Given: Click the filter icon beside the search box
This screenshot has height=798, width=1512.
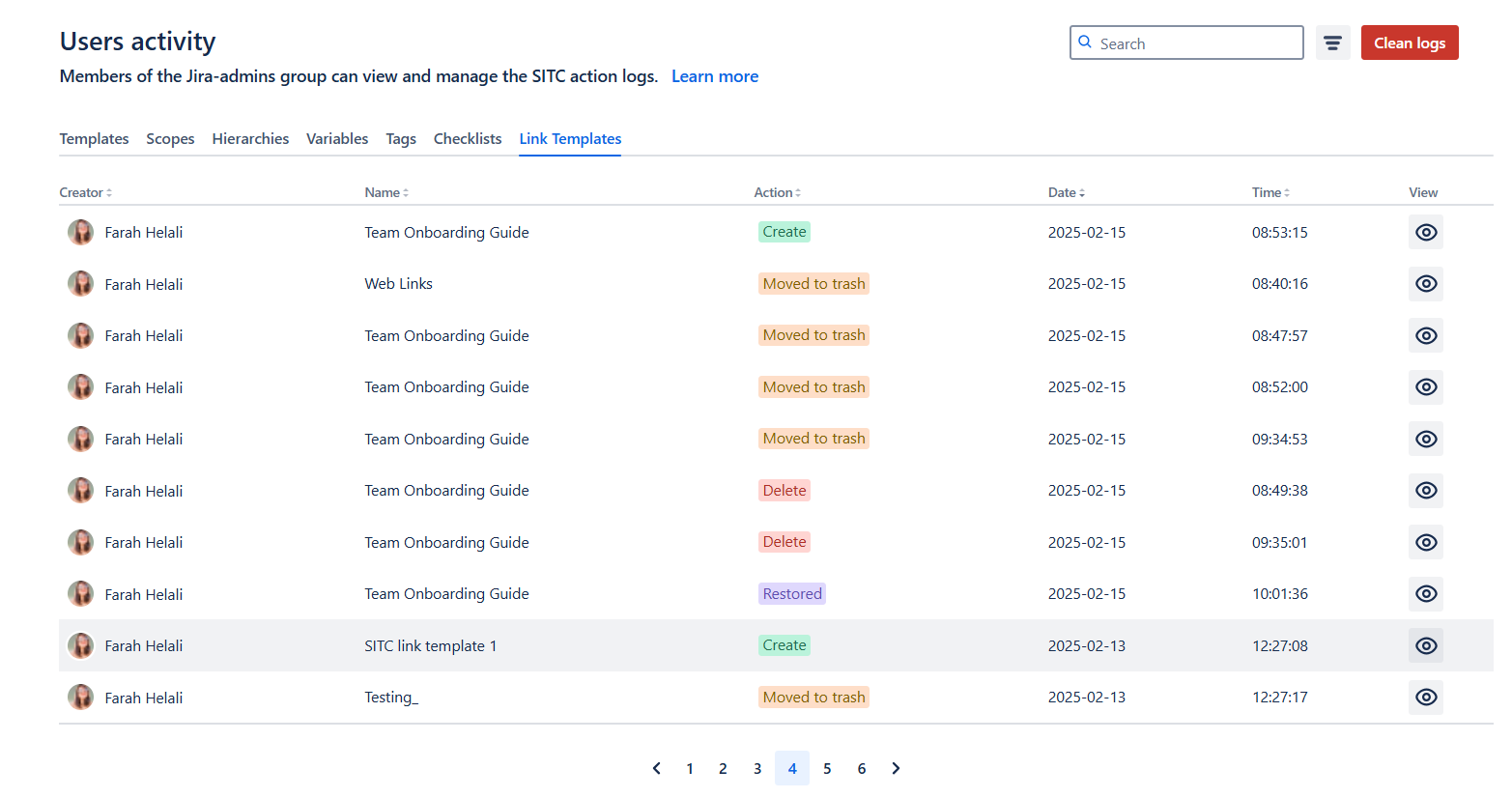Looking at the screenshot, I should click(1332, 43).
